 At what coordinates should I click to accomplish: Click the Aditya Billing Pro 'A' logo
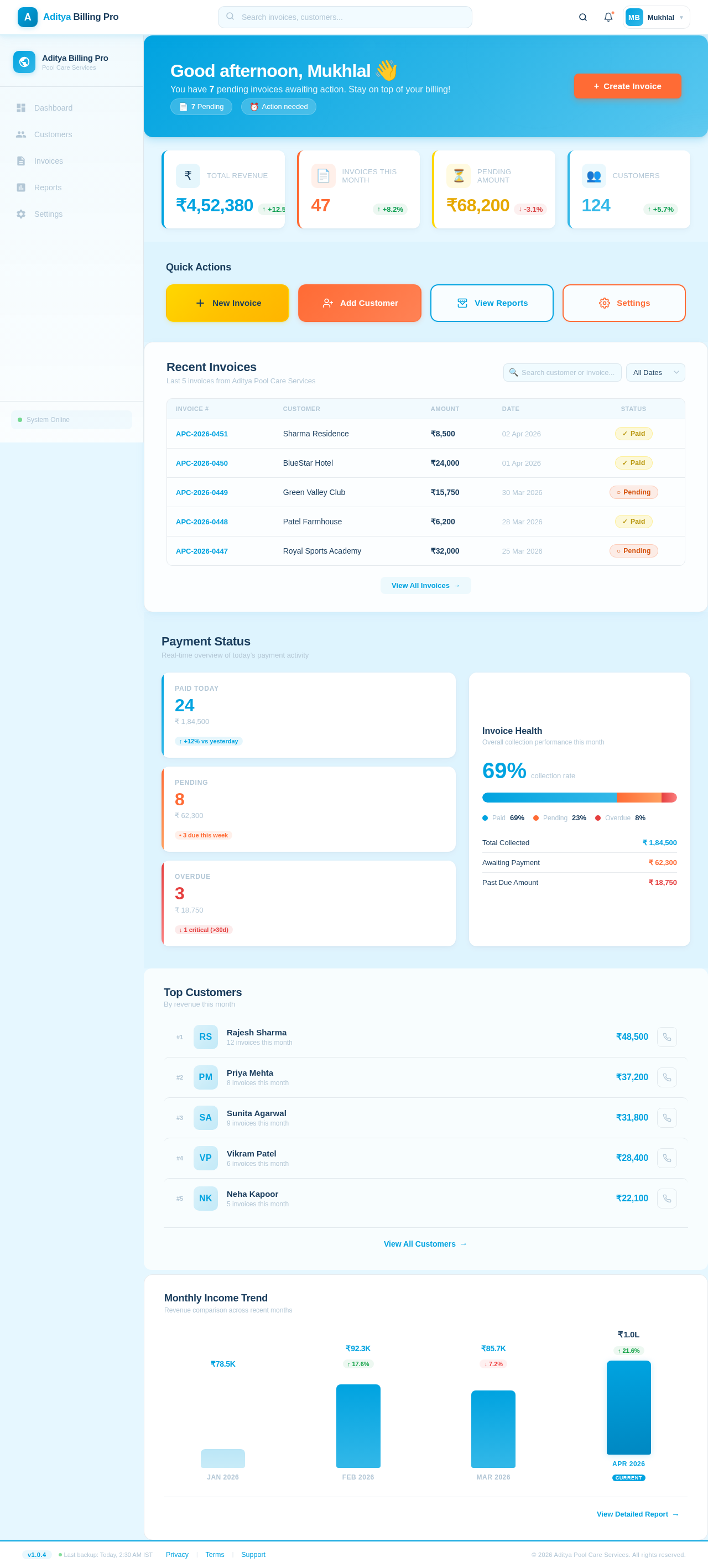tap(28, 17)
